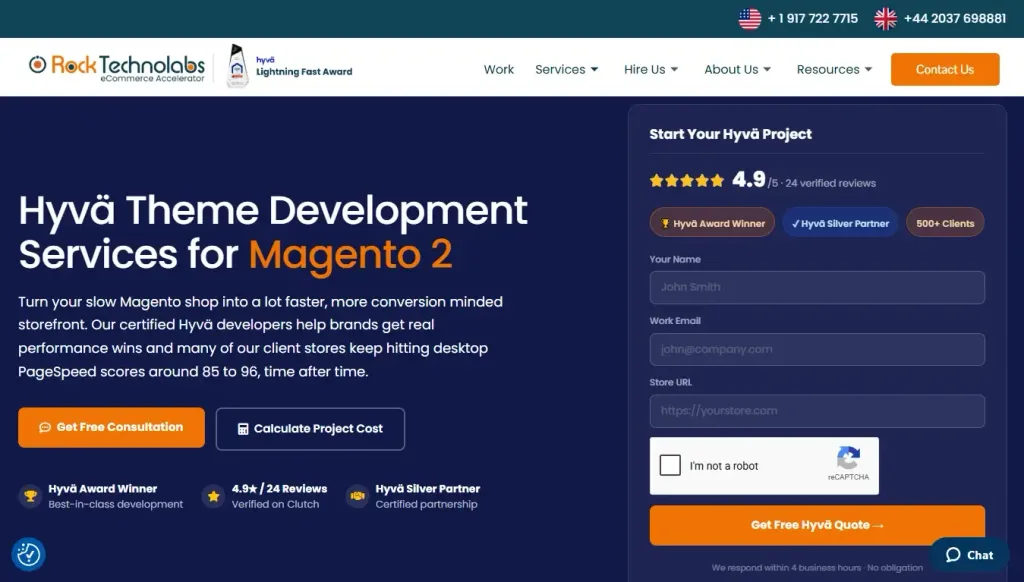Click the 'Hyvä Theme Development' headline
1024x582 pixels.
[x=273, y=210]
